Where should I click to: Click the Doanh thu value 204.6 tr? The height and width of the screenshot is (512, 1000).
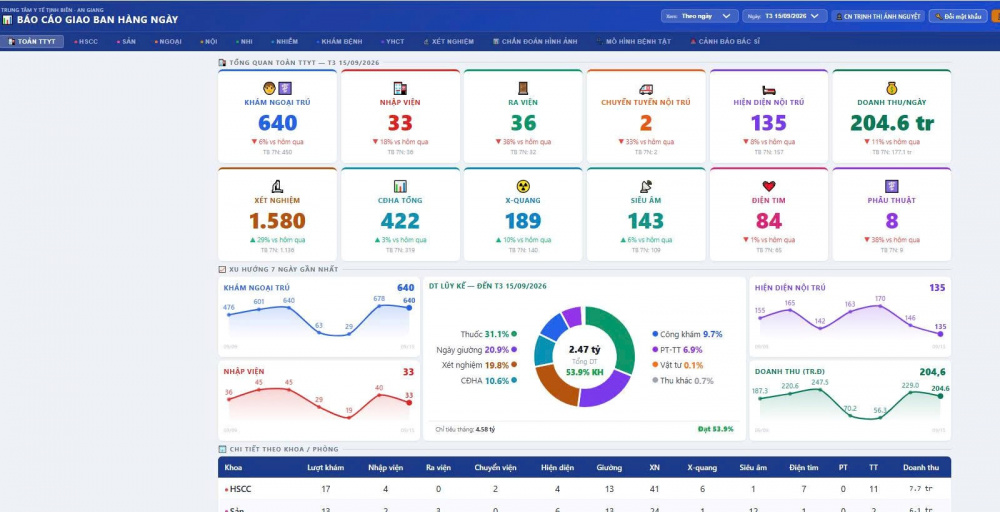pos(892,122)
